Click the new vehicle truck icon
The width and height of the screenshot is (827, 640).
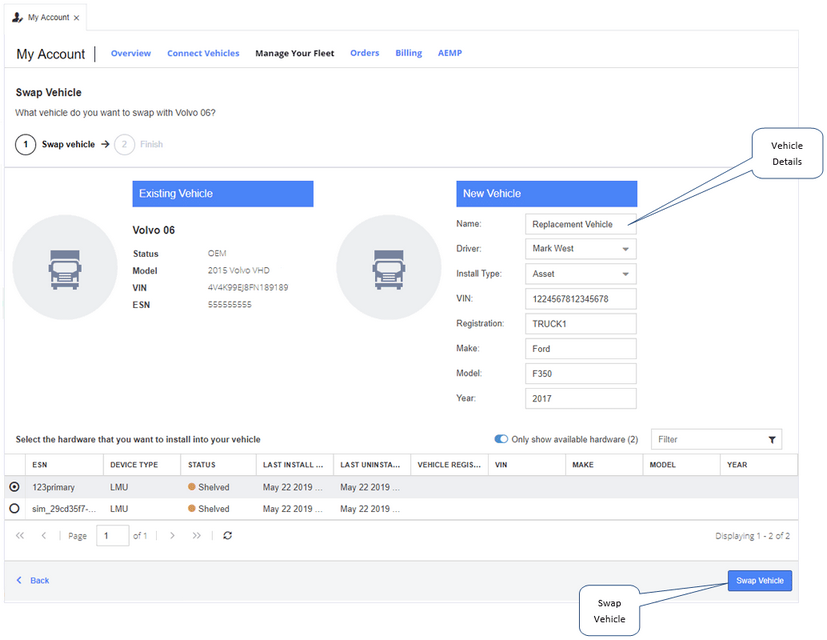(x=389, y=270)
